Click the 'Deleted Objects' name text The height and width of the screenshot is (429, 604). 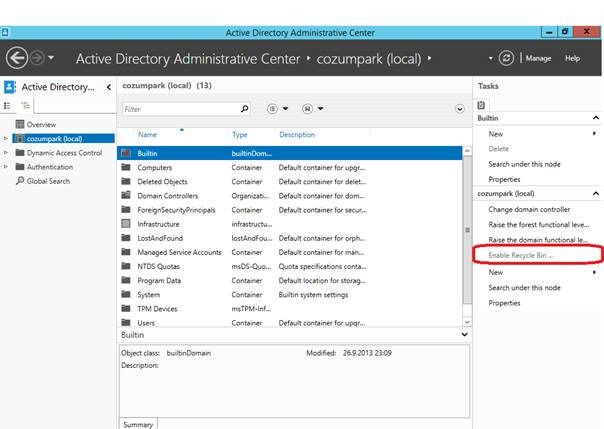pos(162,181)
